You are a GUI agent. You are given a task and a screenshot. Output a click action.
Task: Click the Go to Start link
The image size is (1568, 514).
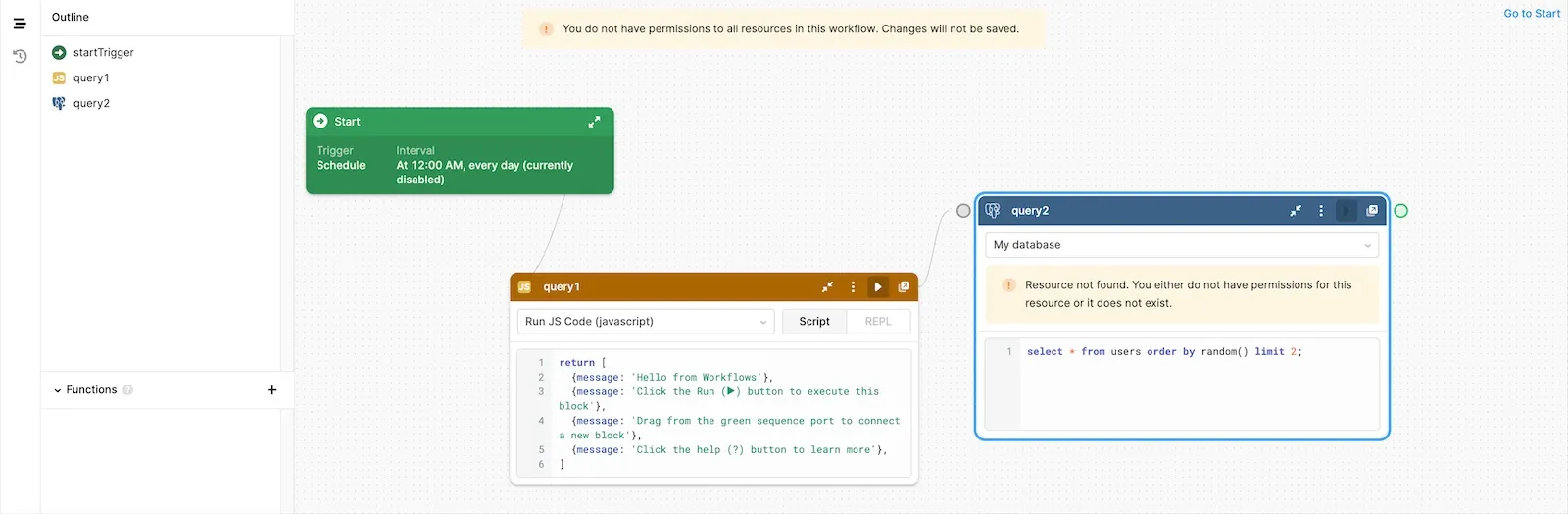(1532, 14)
